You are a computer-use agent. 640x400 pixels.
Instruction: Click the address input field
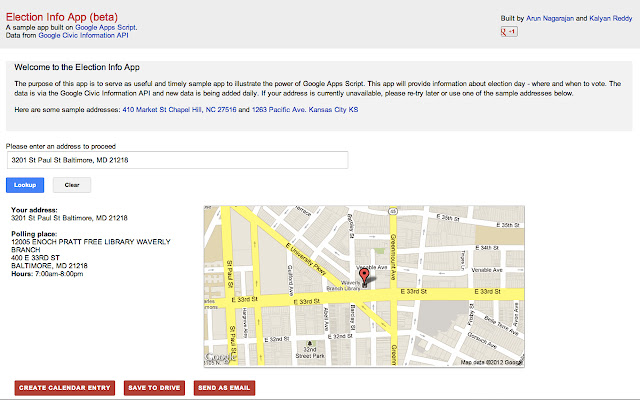[x=178, y=160]
